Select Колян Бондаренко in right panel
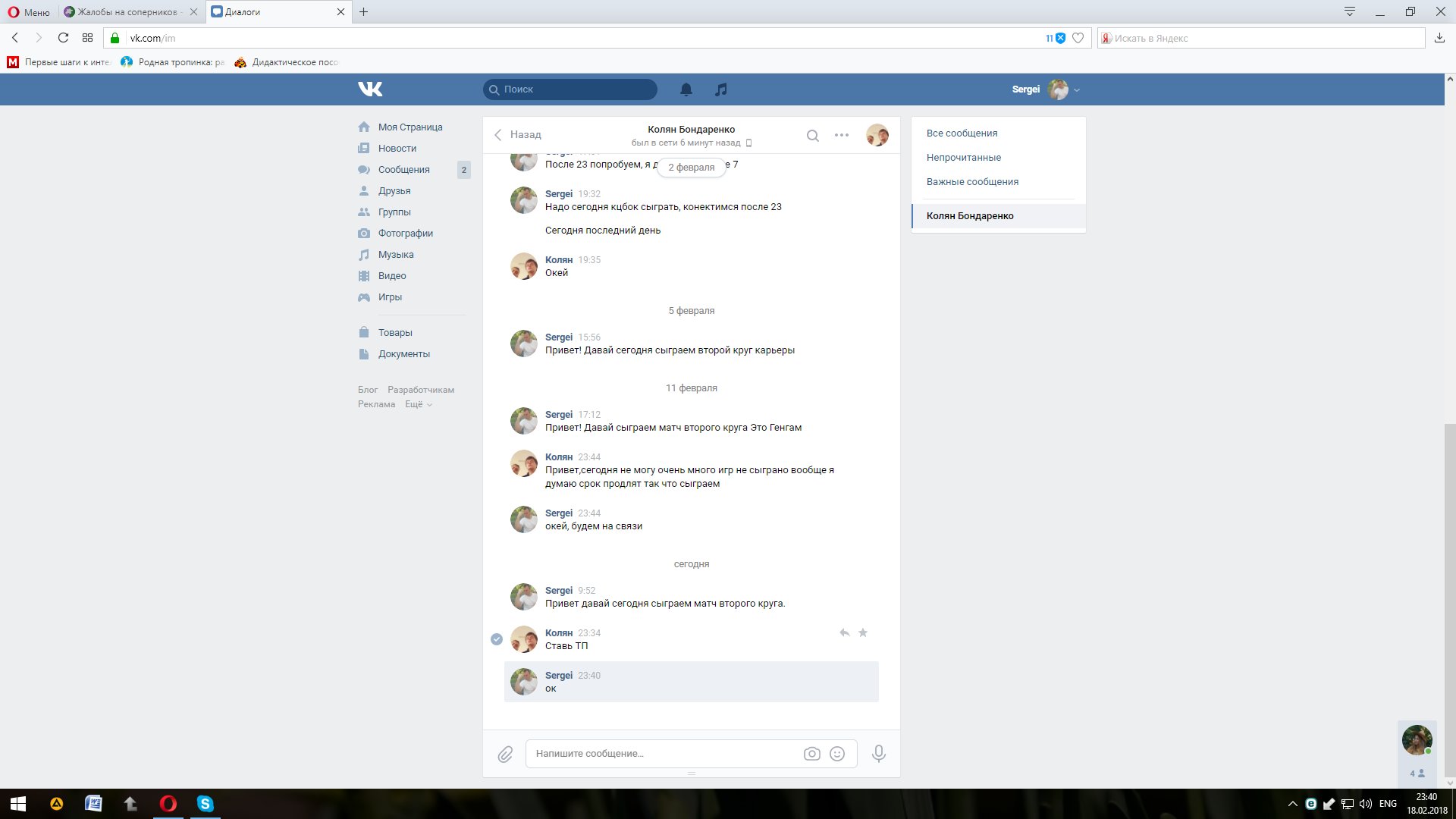 [x=999, y=216]
